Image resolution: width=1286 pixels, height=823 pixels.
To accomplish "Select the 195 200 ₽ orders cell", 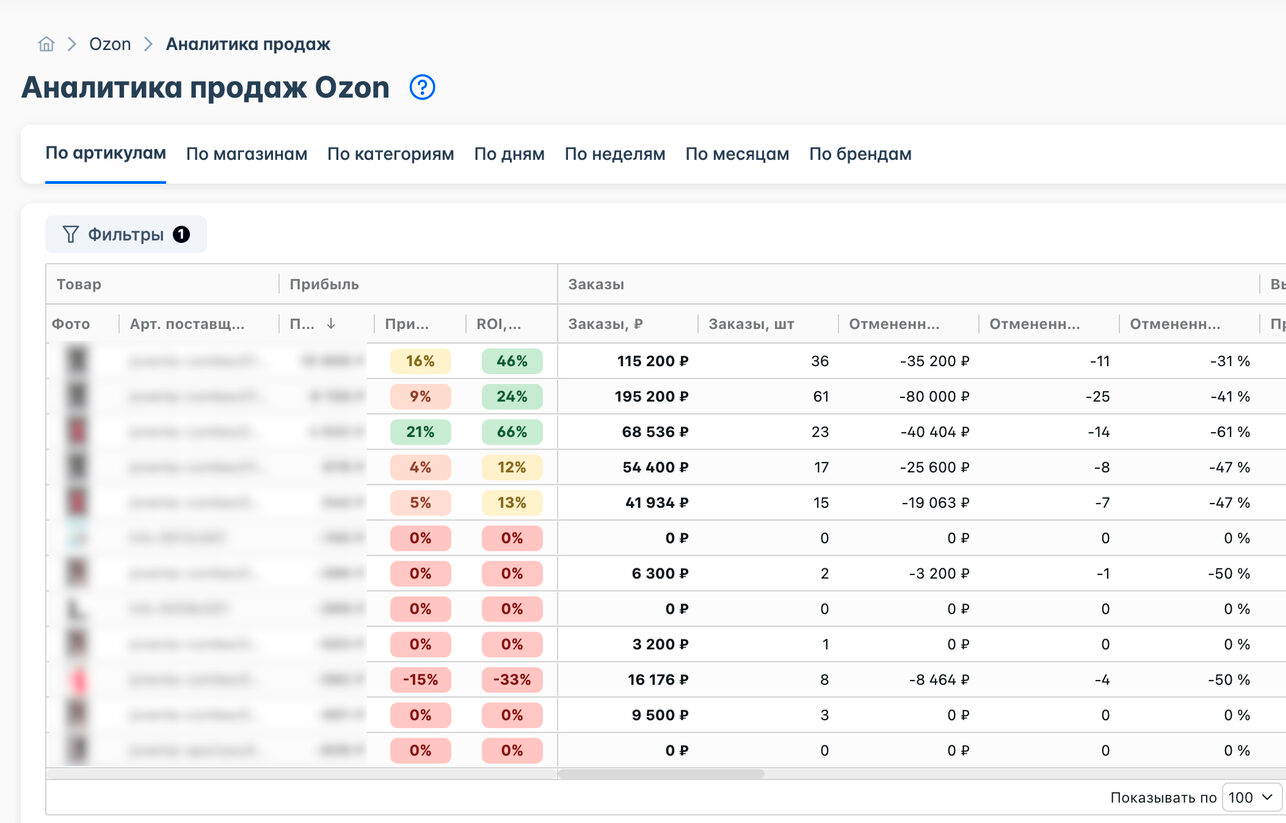I will coord(628,397).
